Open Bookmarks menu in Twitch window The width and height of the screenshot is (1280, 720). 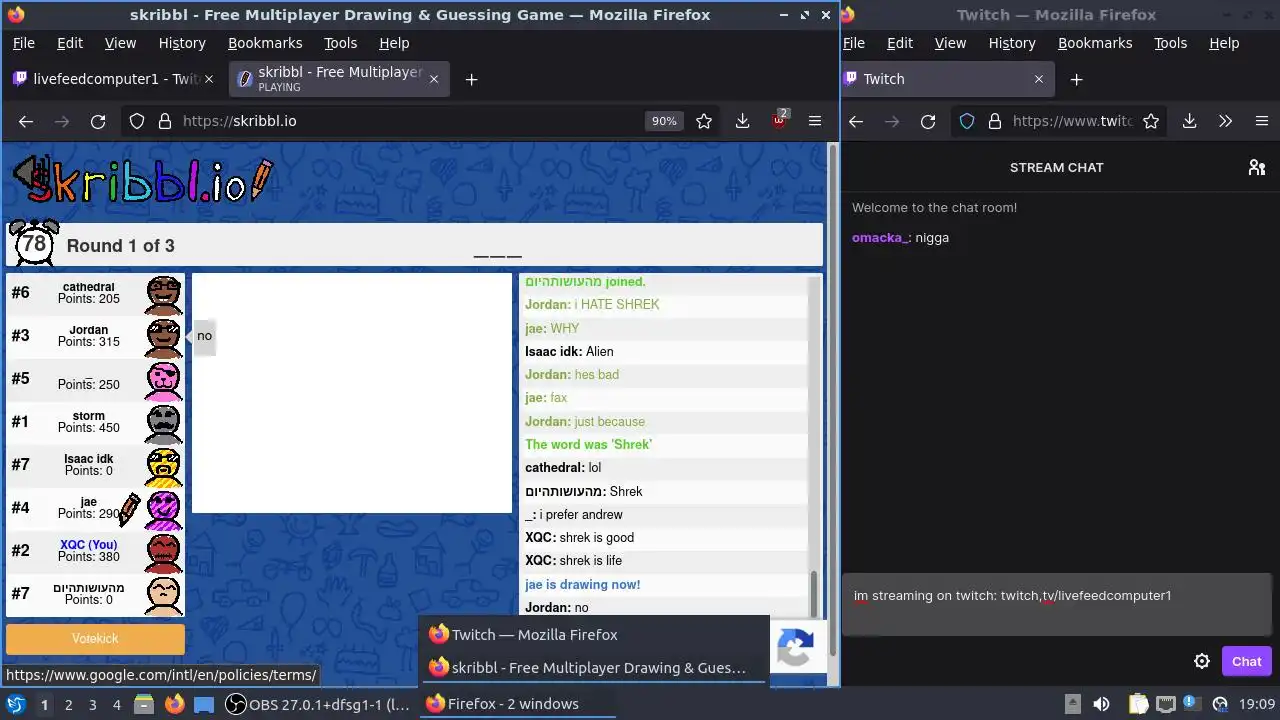pos(1095,43)
